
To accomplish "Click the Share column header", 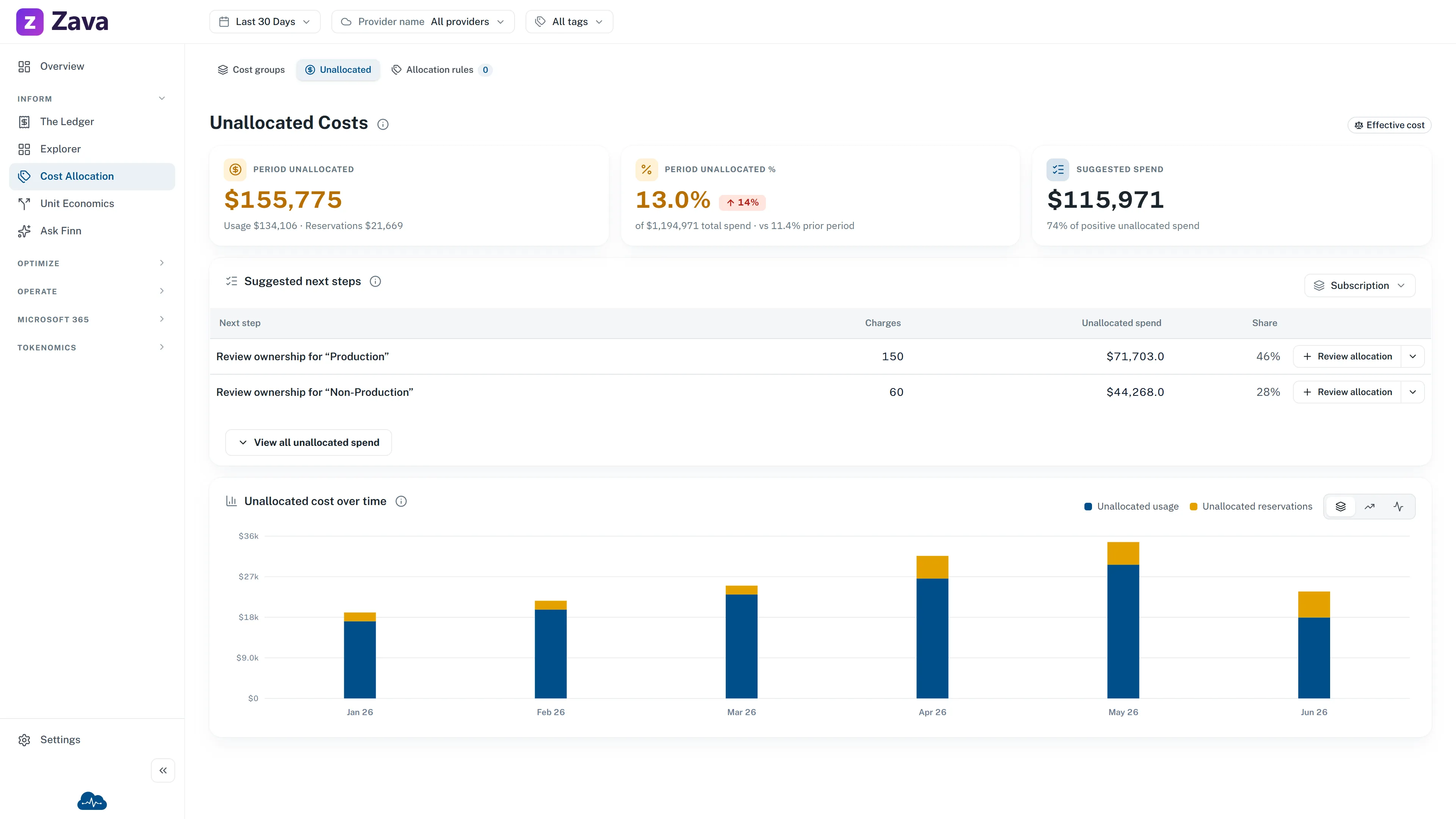I will pyautogui.click(x=1265, y=323).
